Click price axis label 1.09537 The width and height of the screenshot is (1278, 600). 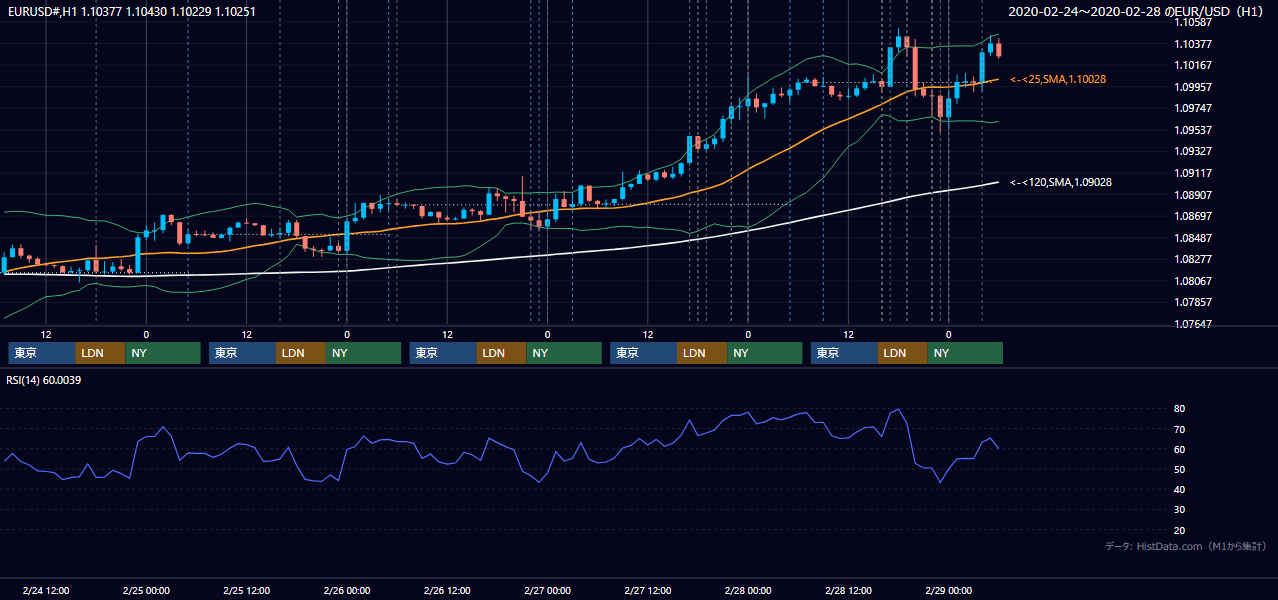tap(1193, 130)
